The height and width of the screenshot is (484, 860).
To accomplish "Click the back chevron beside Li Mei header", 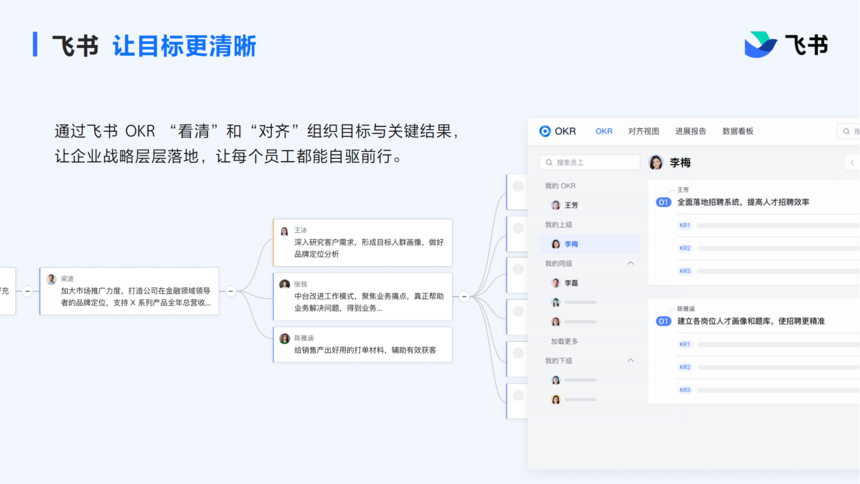I will click(x=852, y=162).
